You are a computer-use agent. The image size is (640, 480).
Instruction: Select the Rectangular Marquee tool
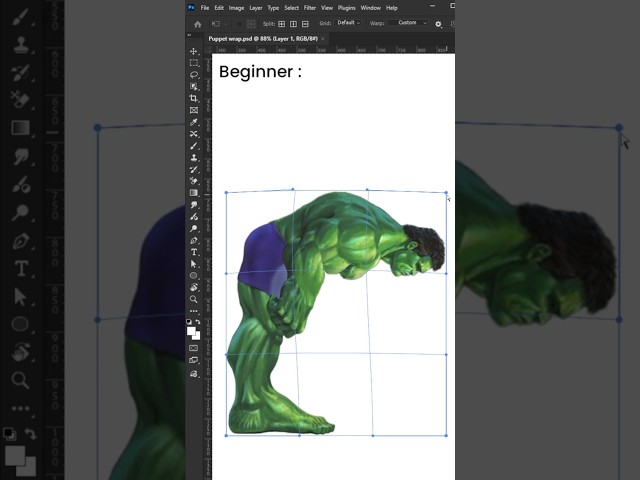click(193, 63)
